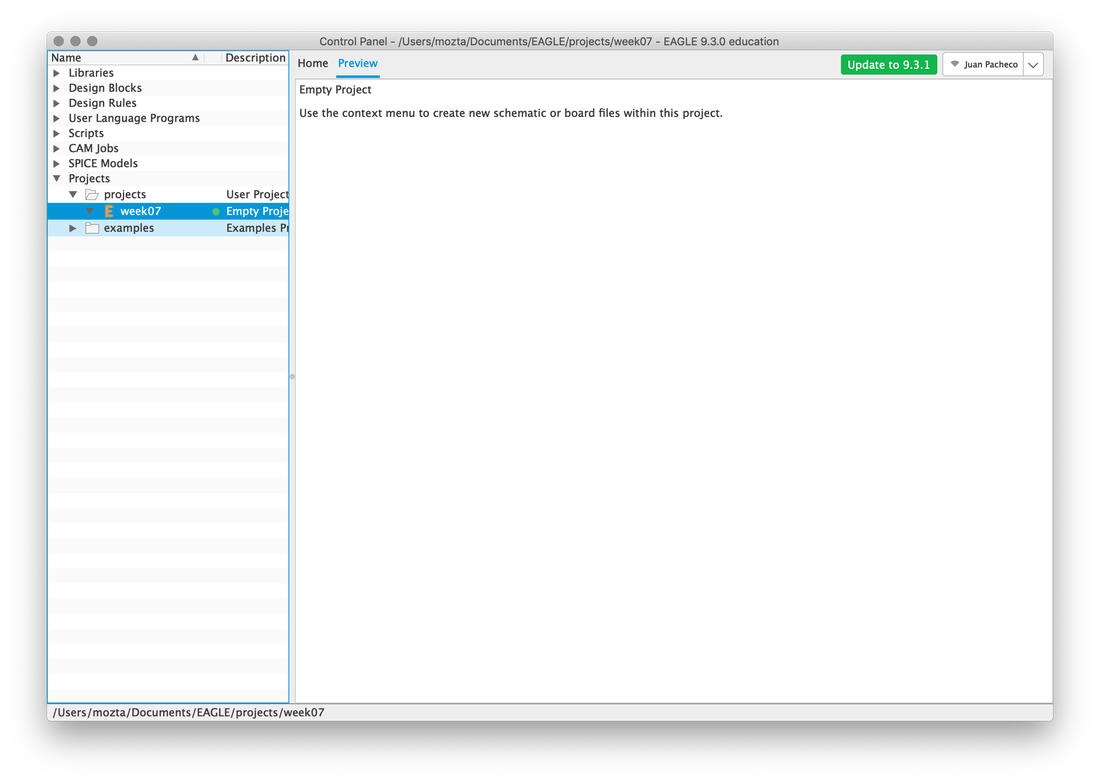Select the Design Blocks item
Image resolution: width=1100 pixels, height=783 pixels.
tap(105, 88)
